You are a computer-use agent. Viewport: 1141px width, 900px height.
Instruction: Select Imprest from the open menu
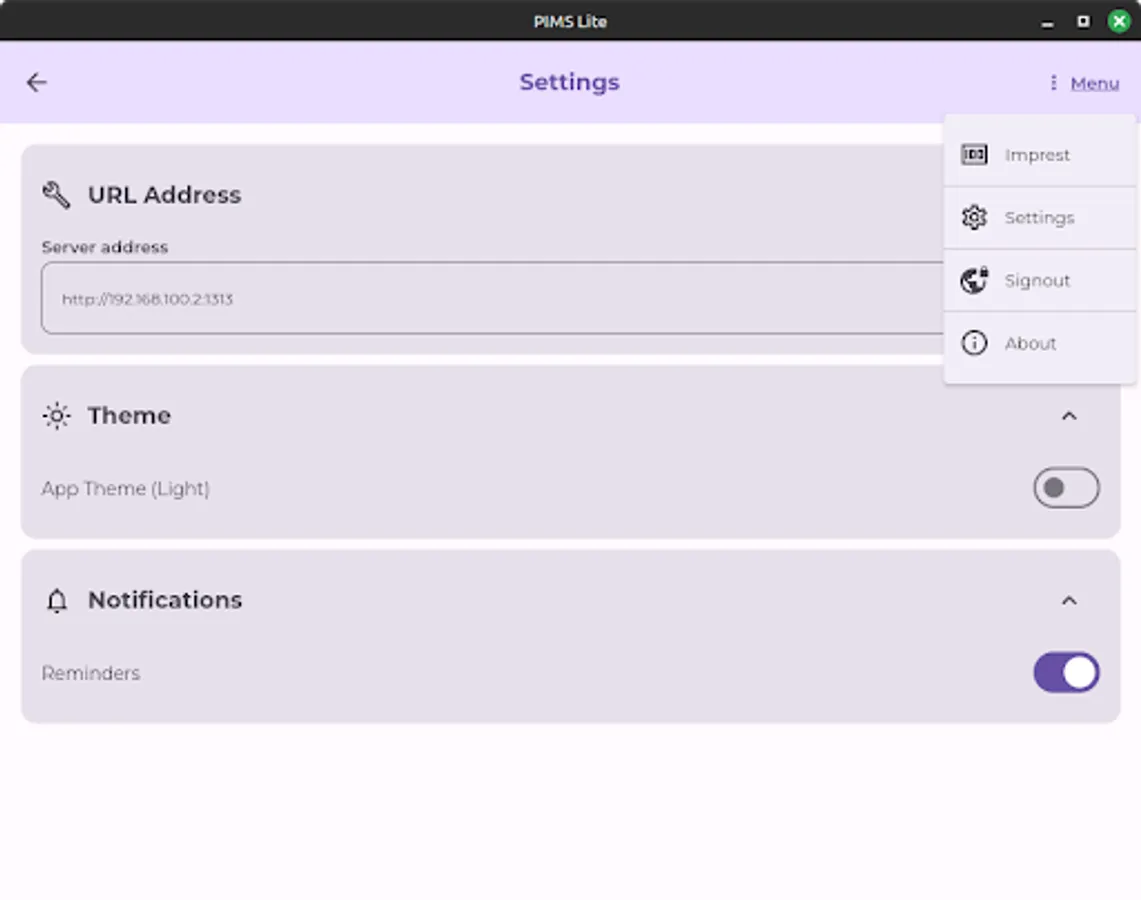(1037, 155)
